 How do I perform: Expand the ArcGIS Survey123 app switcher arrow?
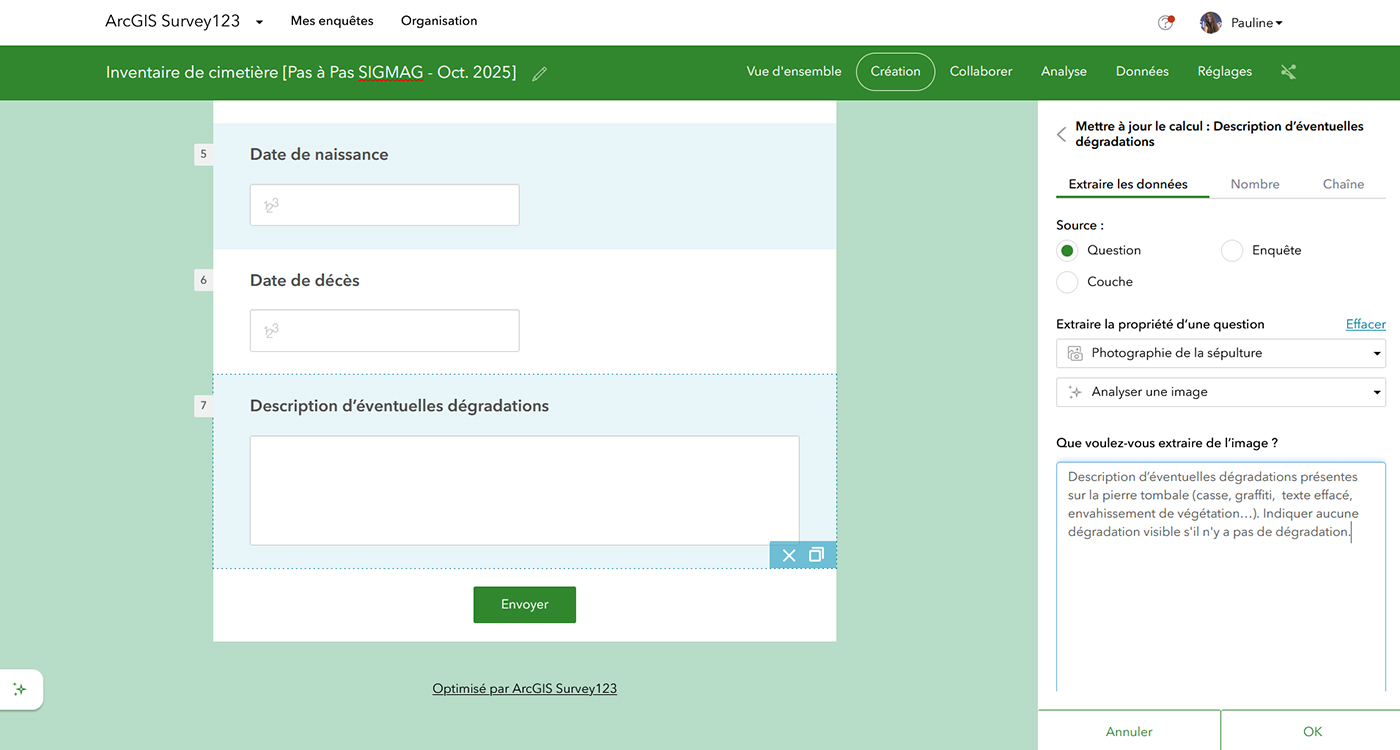click(260, 22)
